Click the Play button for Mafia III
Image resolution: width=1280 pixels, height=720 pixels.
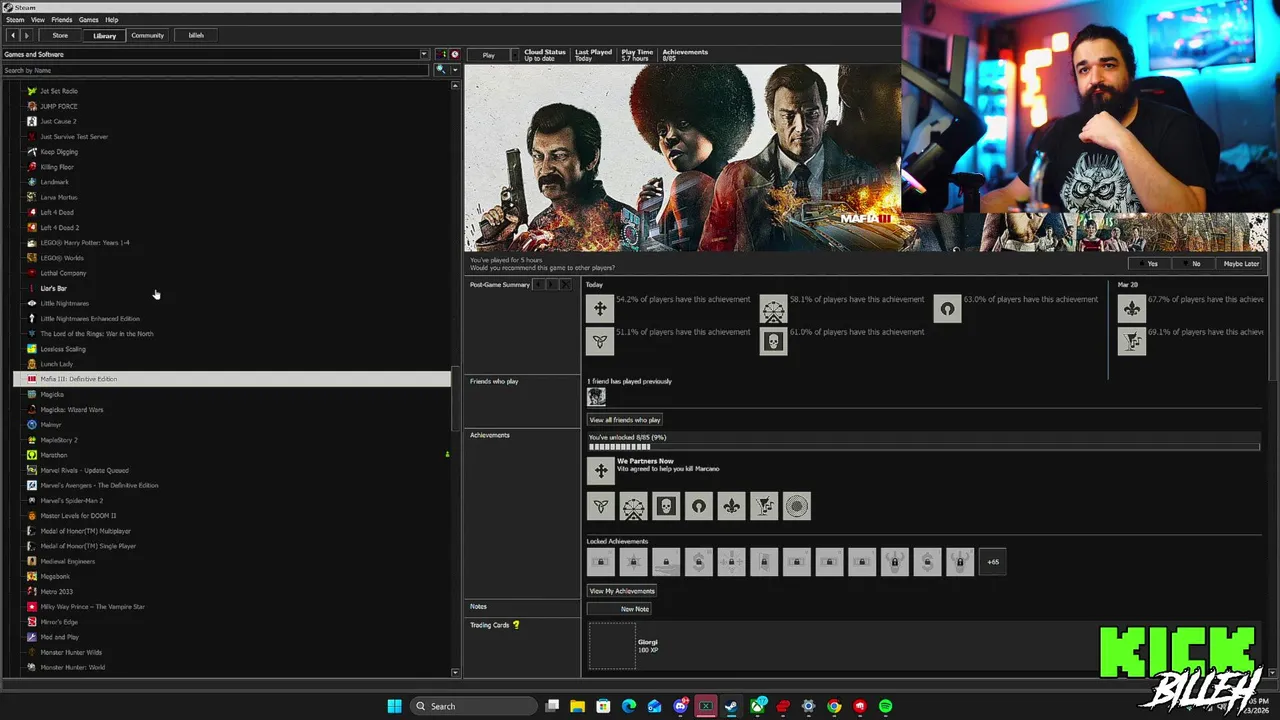489,55
